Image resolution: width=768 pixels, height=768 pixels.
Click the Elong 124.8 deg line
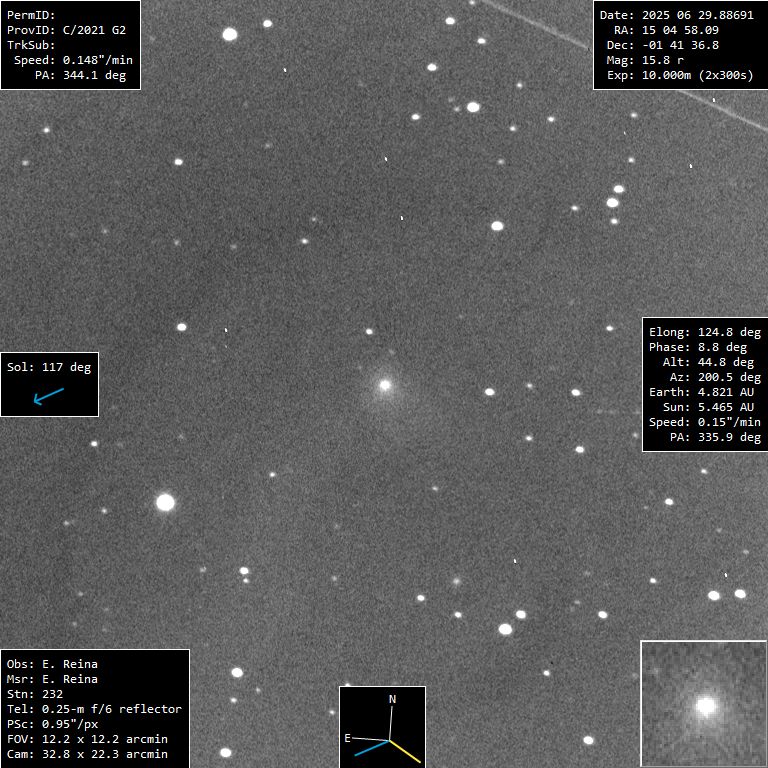(705, 333)
